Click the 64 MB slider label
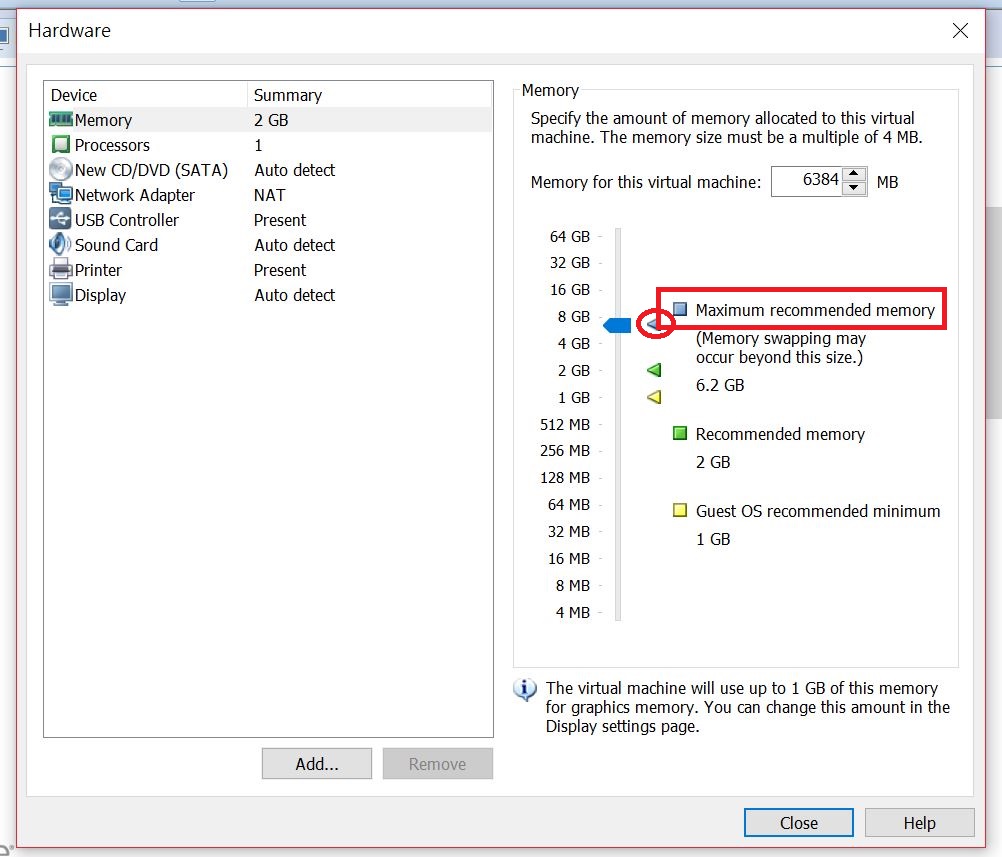This screenshot has height=857, width=1002. click(x=569, y=504)
